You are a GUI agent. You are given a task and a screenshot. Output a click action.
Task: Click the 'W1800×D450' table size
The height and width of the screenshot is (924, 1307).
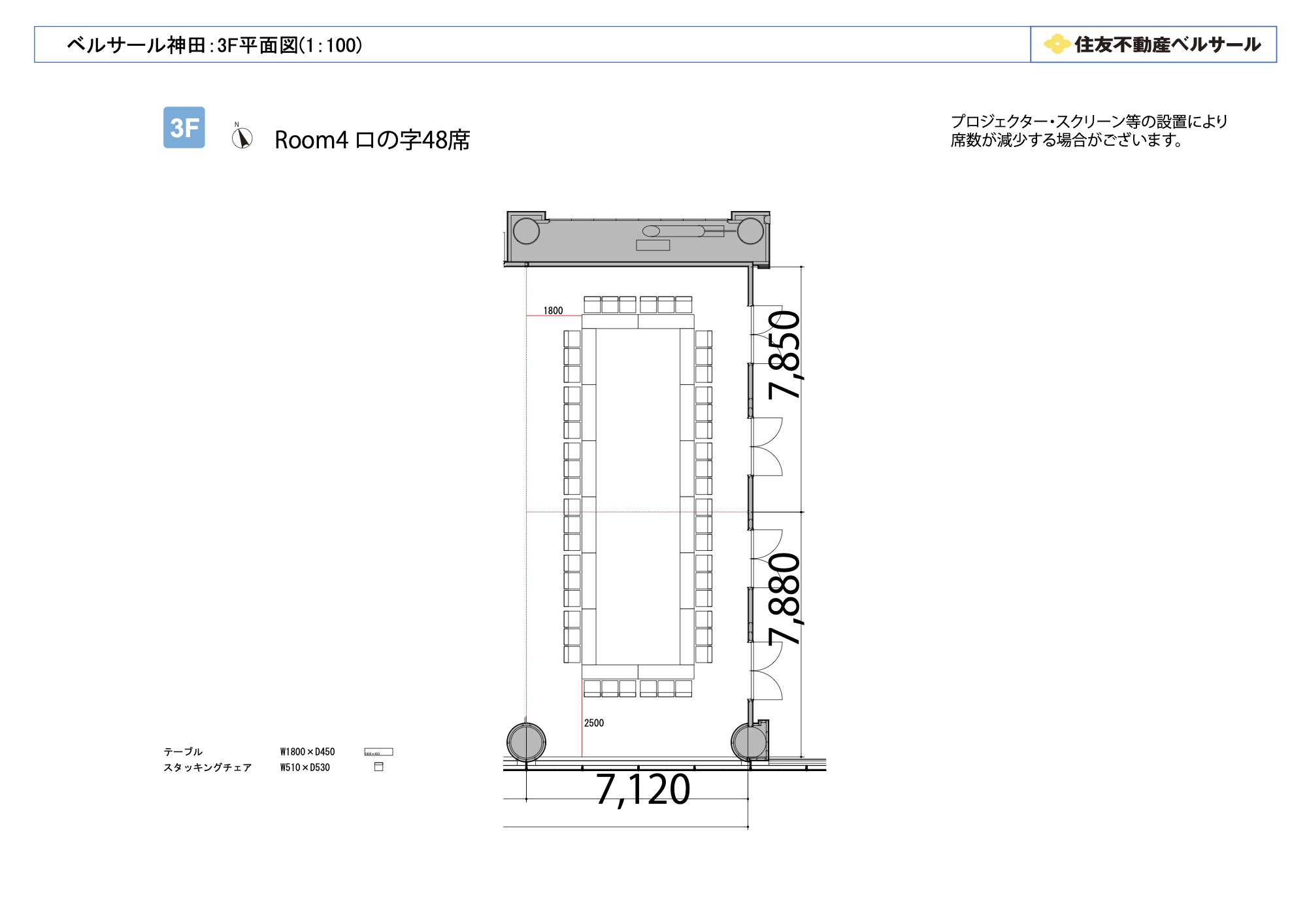pos(307,751)
